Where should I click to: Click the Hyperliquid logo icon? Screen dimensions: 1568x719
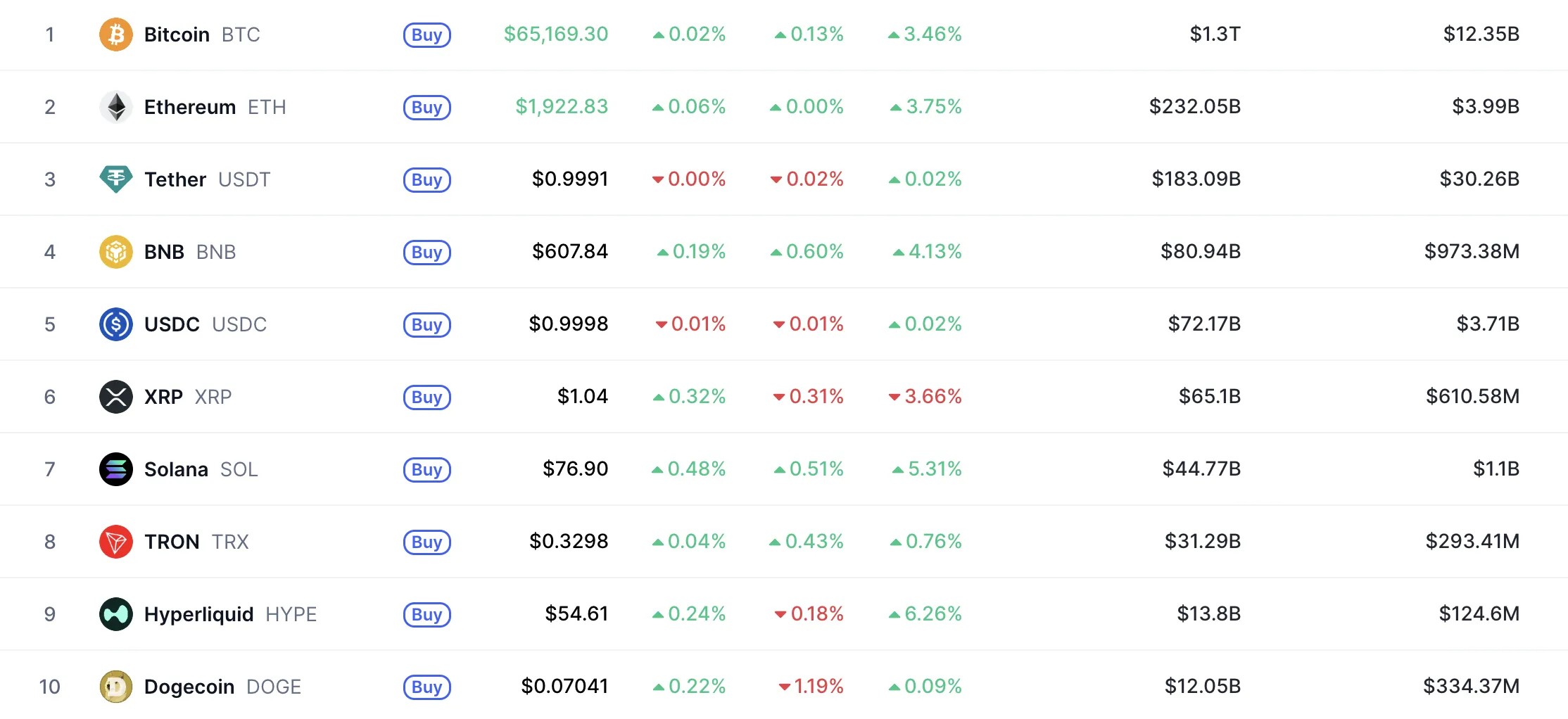coord(116,614)
